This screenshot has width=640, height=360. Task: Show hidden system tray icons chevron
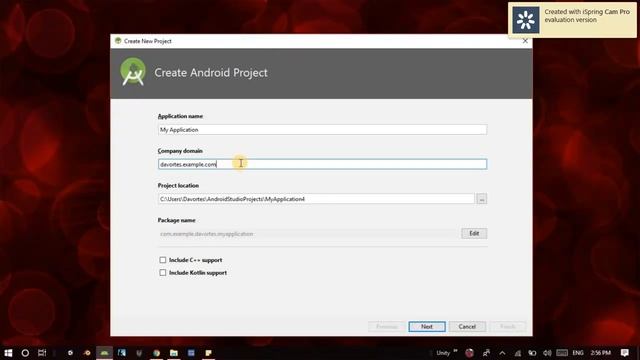point(502,353)
